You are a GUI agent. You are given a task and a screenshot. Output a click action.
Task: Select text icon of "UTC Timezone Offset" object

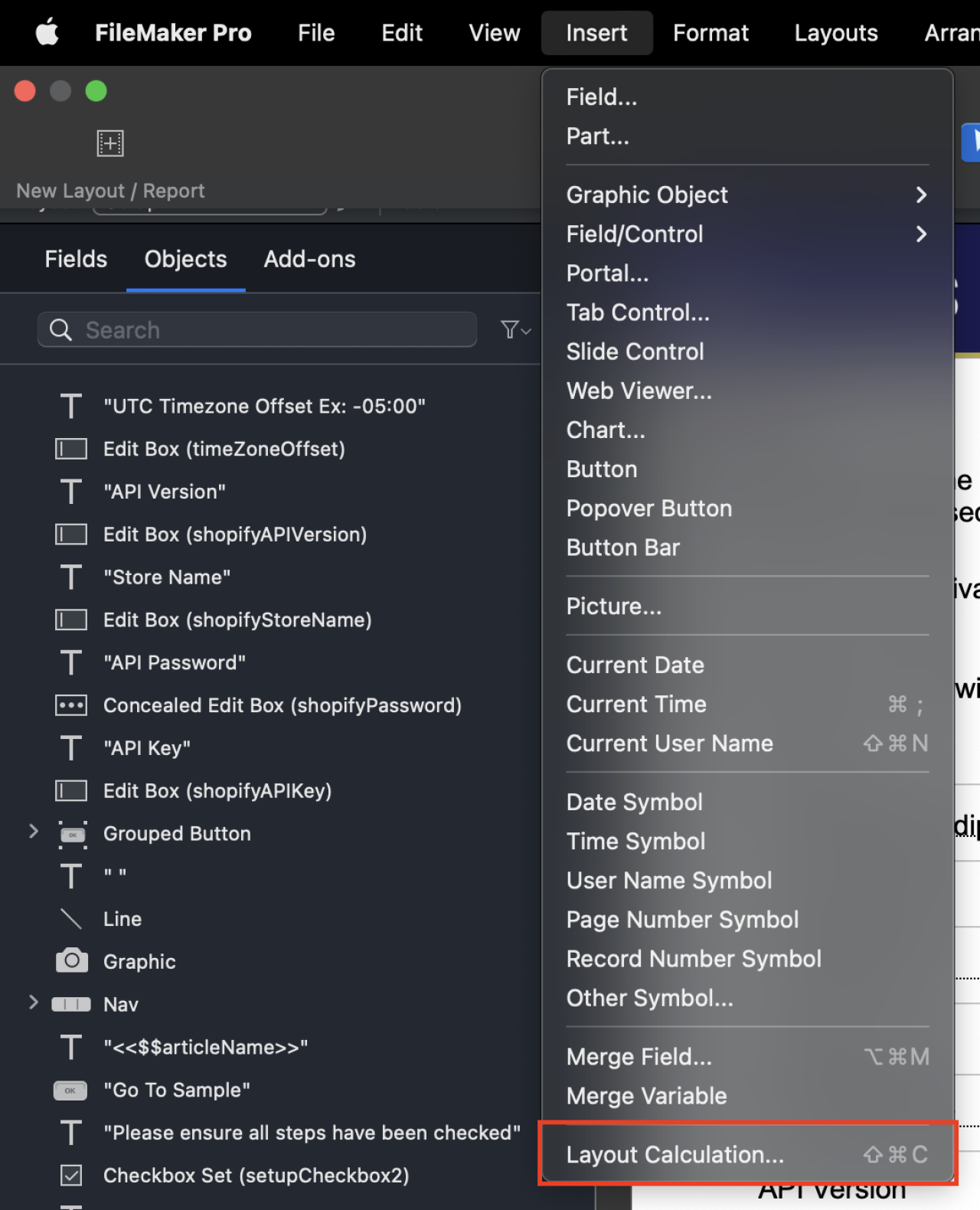point(71,406)
